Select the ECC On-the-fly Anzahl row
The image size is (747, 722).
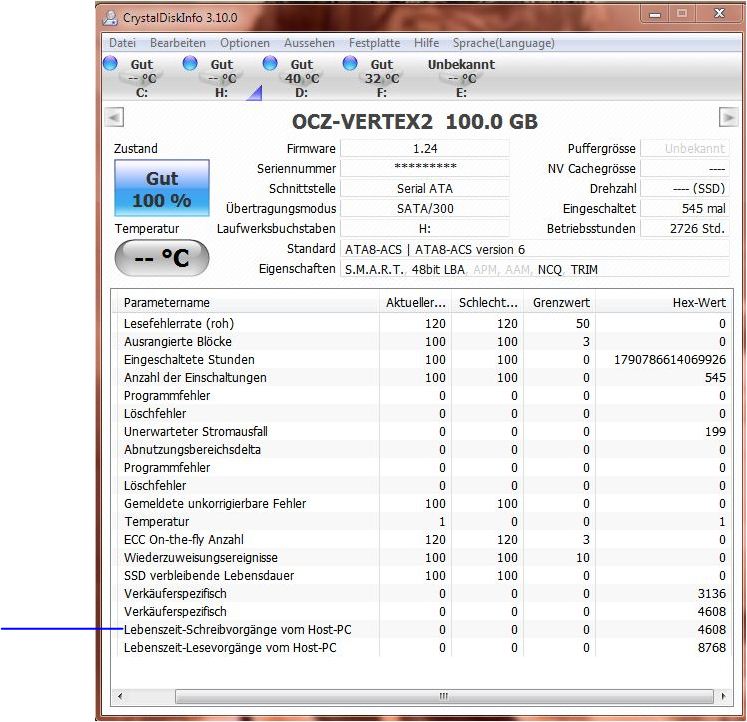pos(422,540)
